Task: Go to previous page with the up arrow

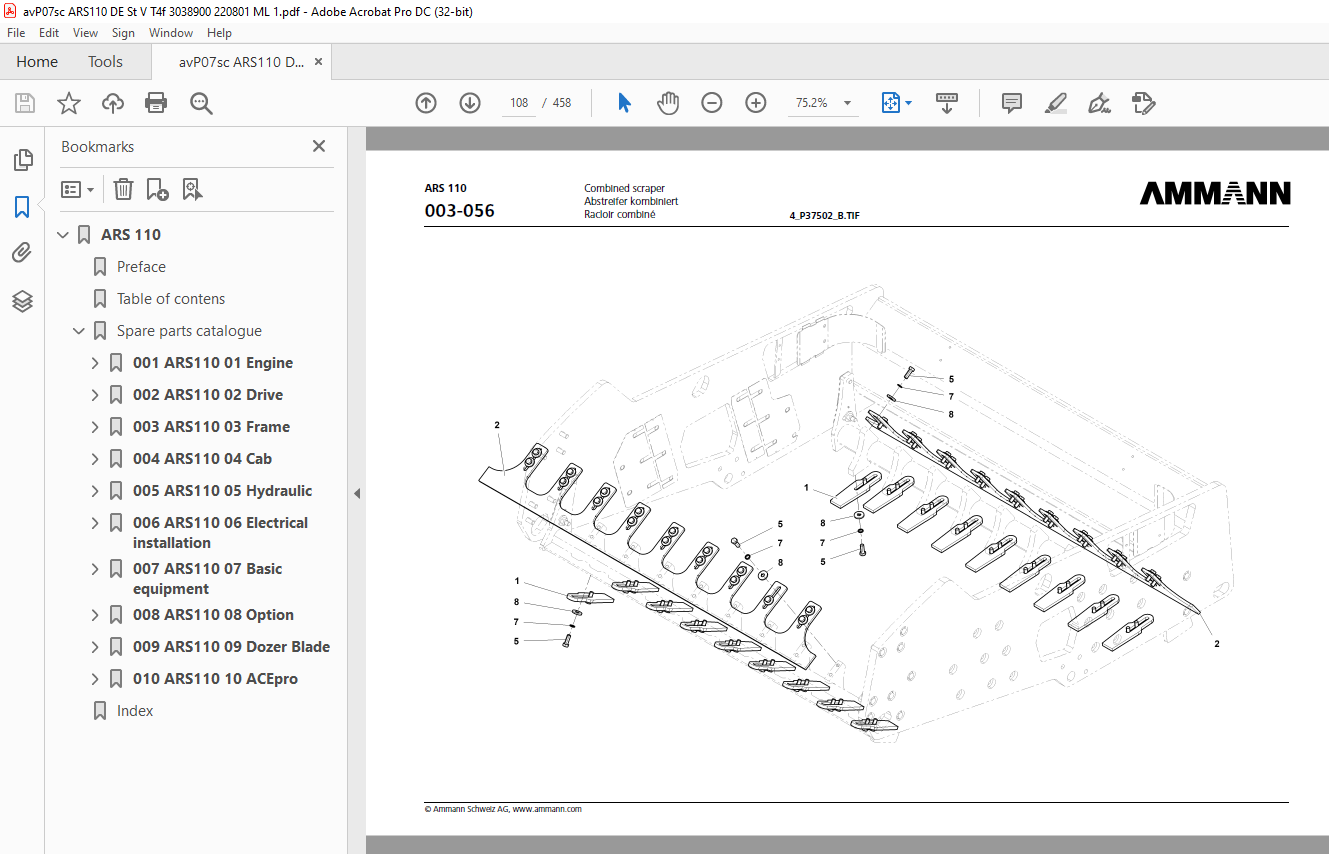Action: point(426,103)
